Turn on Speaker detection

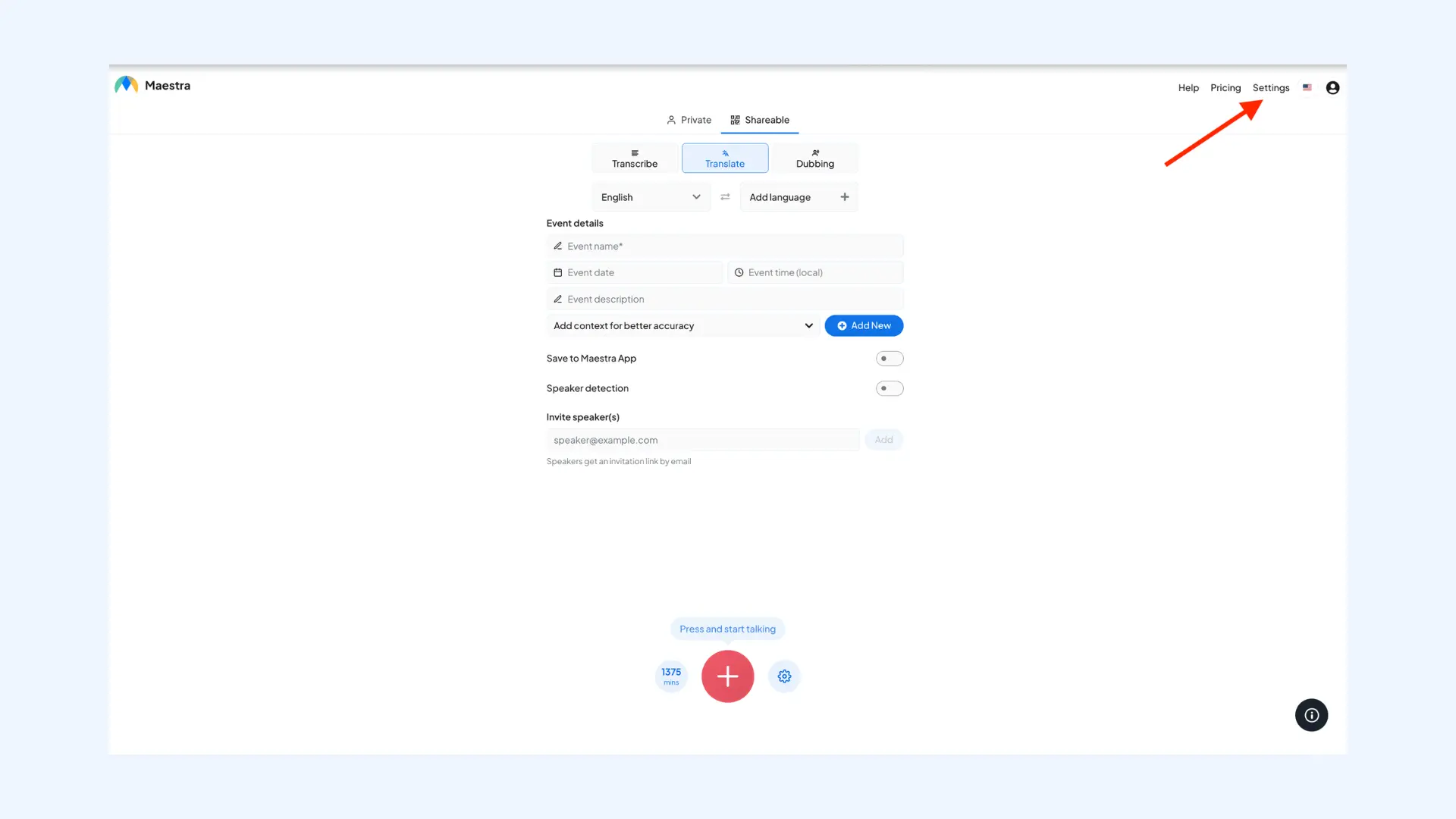coord(889,388)
